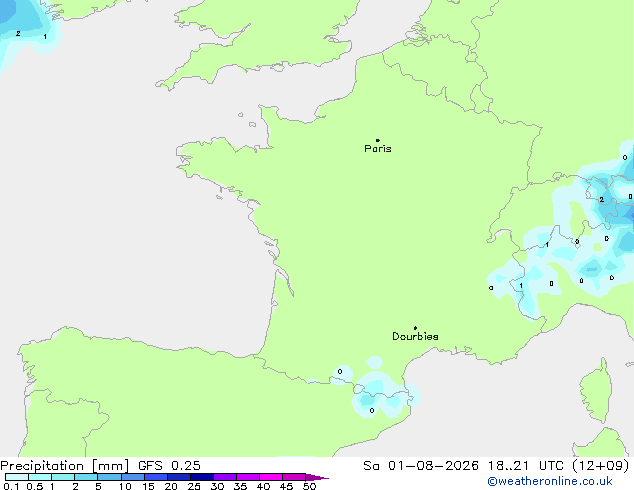
Task: Pick the 15–20 mm legend swatch
Action: click(x=155, y=477)
